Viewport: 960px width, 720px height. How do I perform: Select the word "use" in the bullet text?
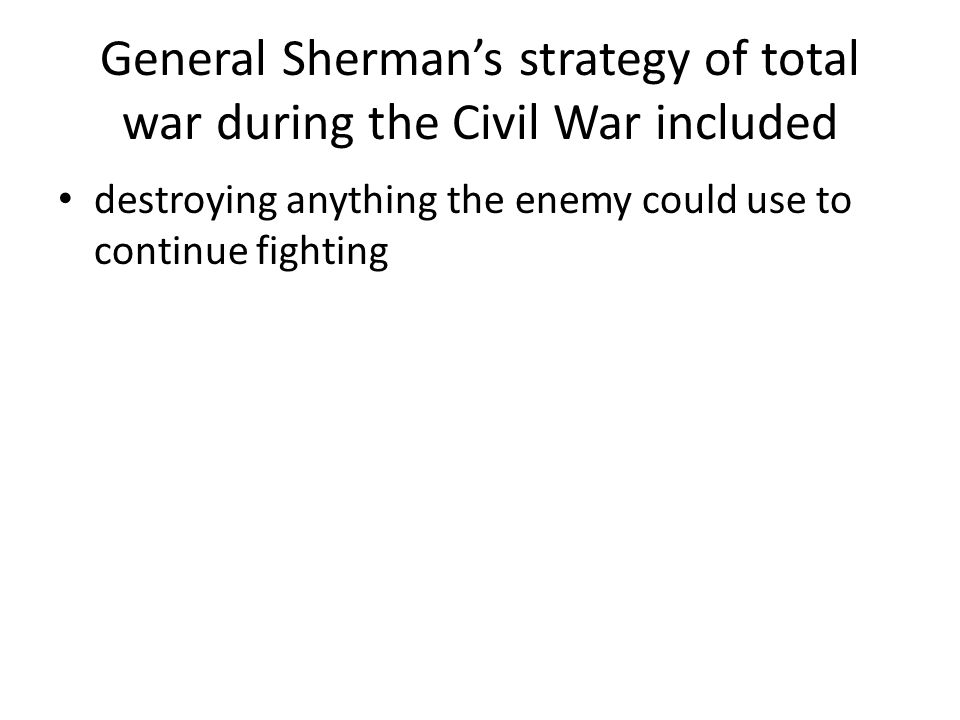(774, 203)
